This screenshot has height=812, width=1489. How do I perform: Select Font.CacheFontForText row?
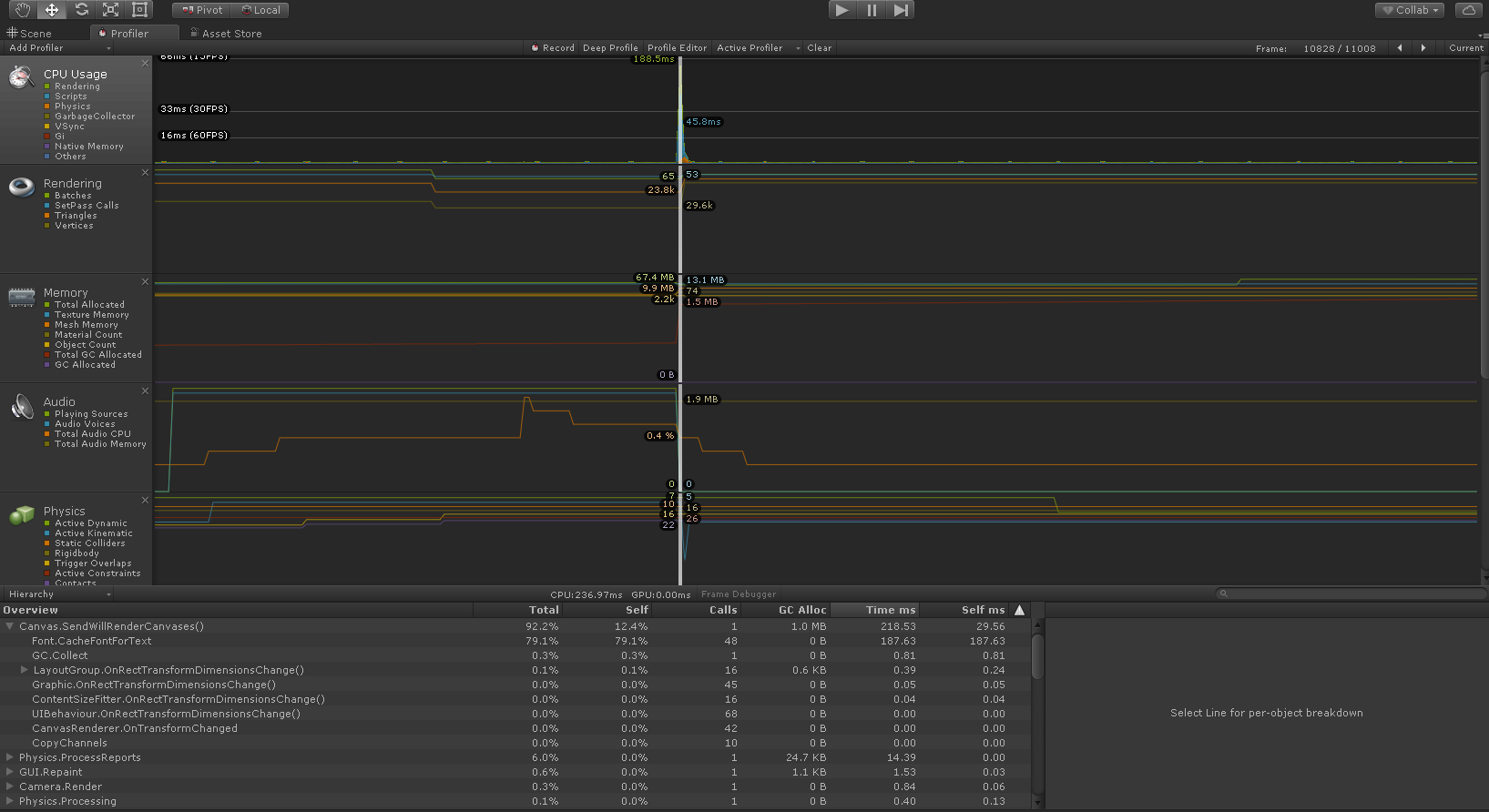[x=515, y=641]
